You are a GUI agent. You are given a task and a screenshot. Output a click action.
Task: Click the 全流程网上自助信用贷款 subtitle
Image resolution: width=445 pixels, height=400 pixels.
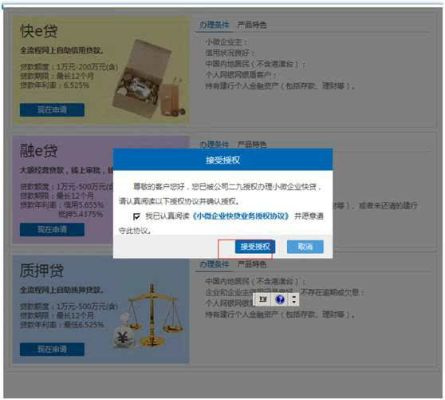tap(62, 51)
